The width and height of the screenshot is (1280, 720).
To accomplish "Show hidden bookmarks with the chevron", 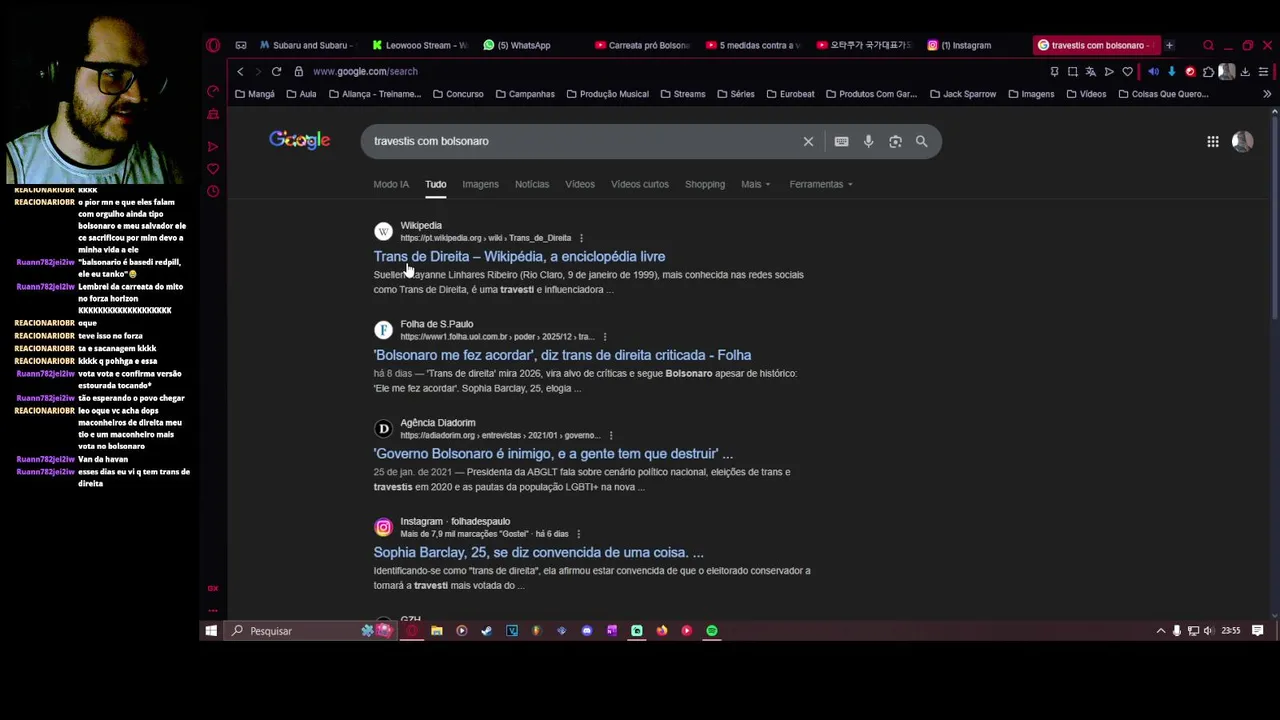I will 1267,94.
